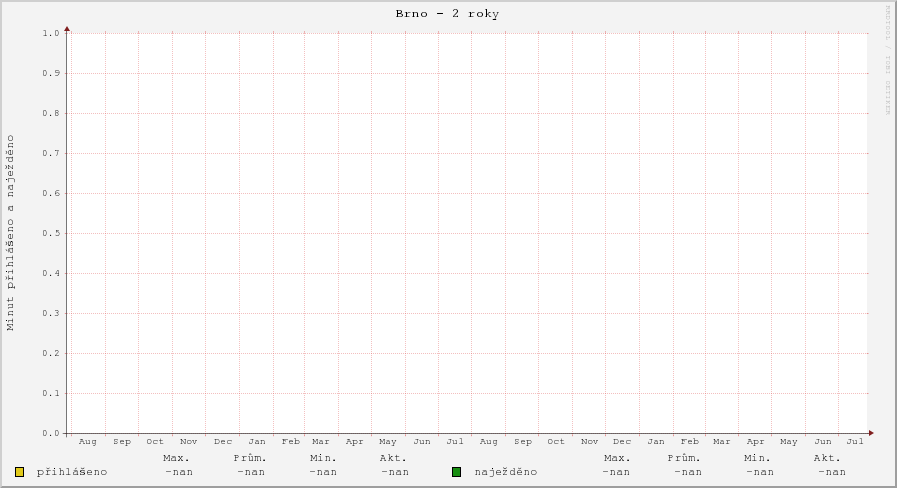The height and width of the screenshot is (488, 897).
Task: Click the 1.0 tick label on the y-axis
Action: point(52,33)
